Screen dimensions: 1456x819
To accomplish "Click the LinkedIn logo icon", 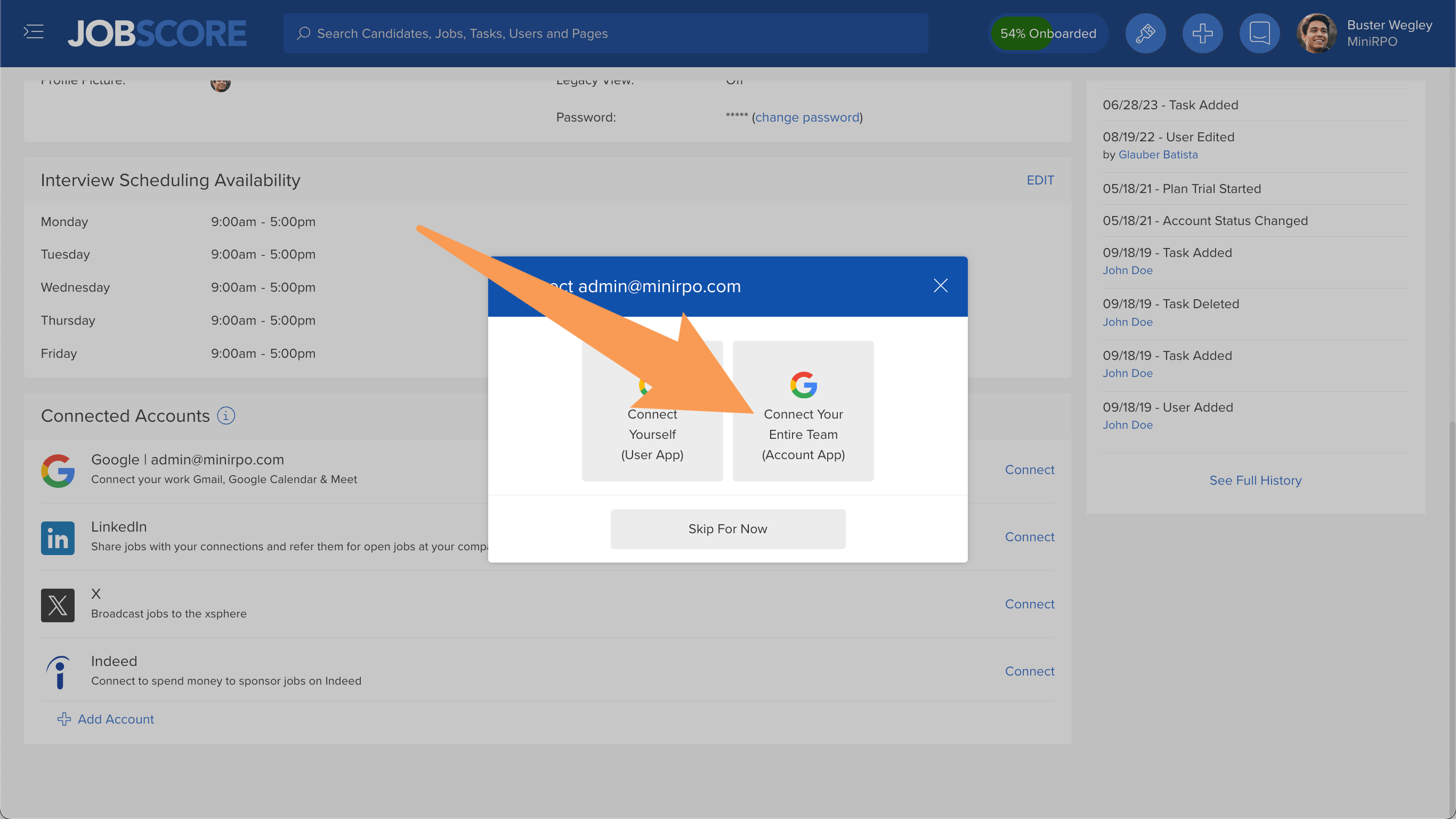I will coord(58,538).
